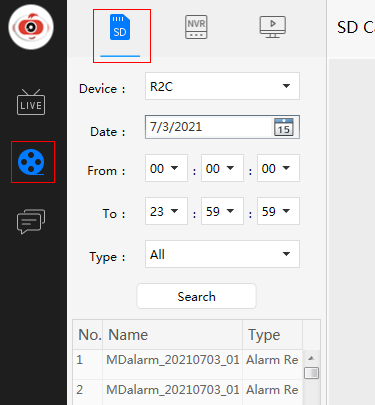Open the Device dropdown showing R2C
Screen dimensions: 375x405
pyautogui.click(x=222, y=86)
